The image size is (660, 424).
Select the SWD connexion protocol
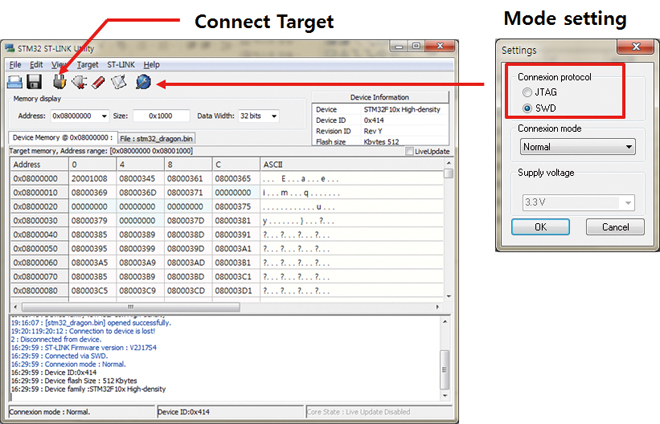pyautogui.click(x=527, y=108)
